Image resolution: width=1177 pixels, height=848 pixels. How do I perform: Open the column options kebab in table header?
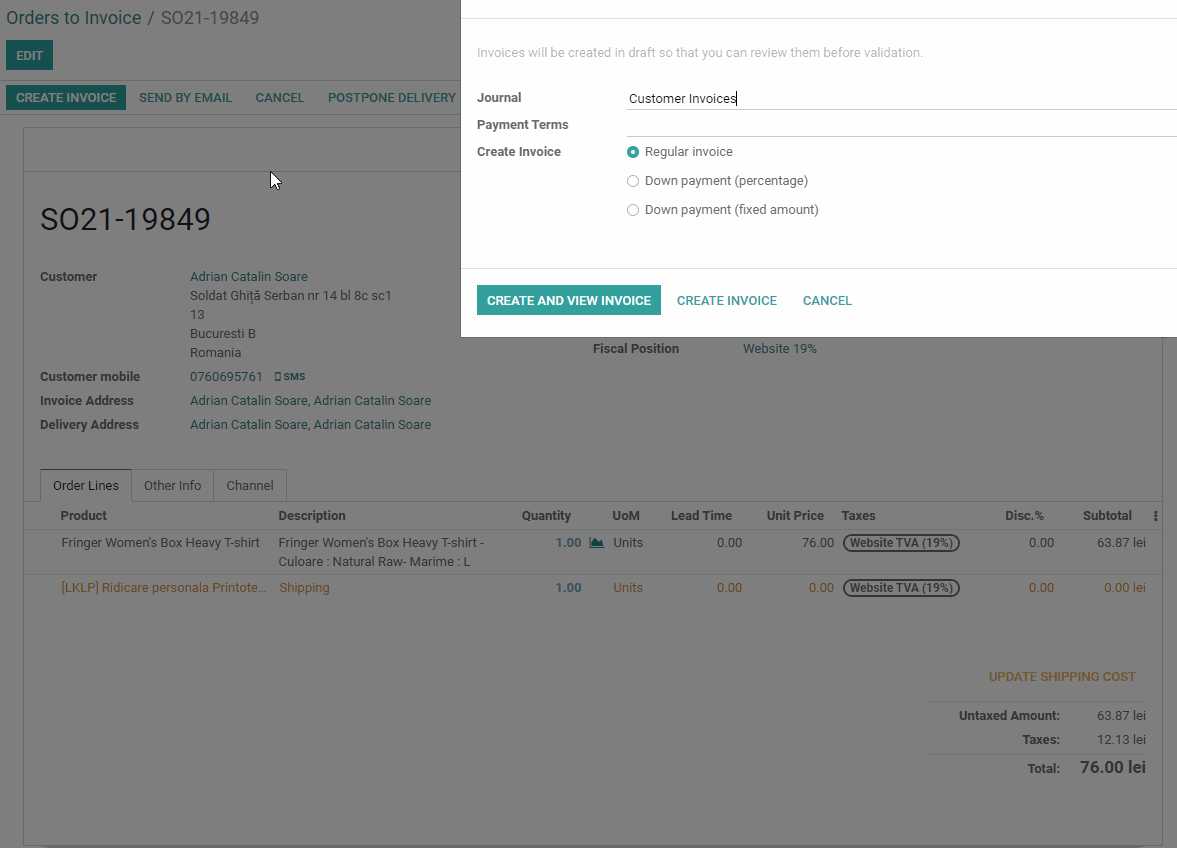[1155, 516]
